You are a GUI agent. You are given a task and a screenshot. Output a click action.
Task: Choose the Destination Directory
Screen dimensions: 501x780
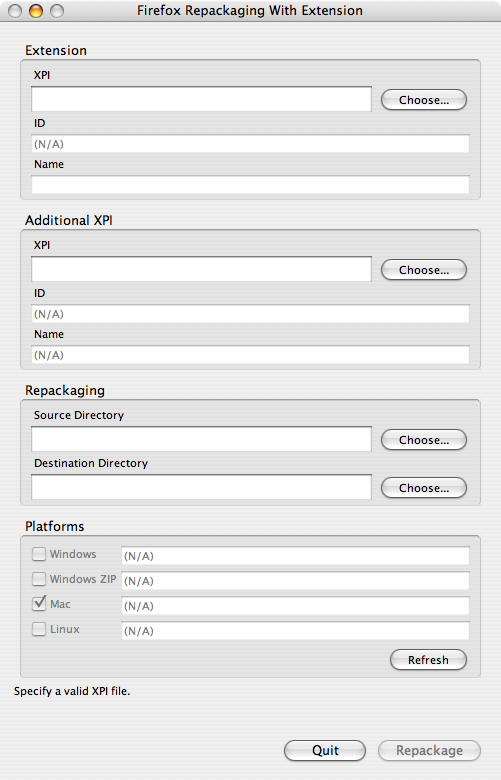click(424, 488)
